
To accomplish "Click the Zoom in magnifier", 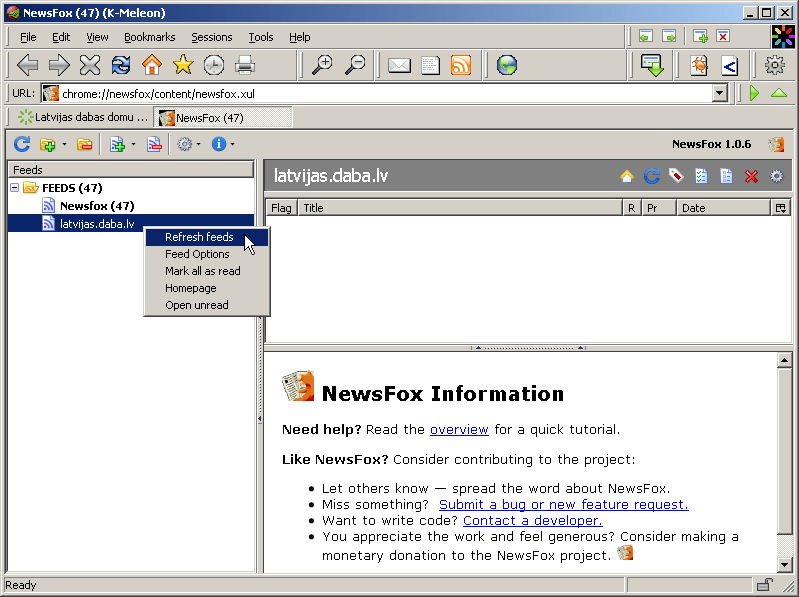I will [x=322, y=65].
